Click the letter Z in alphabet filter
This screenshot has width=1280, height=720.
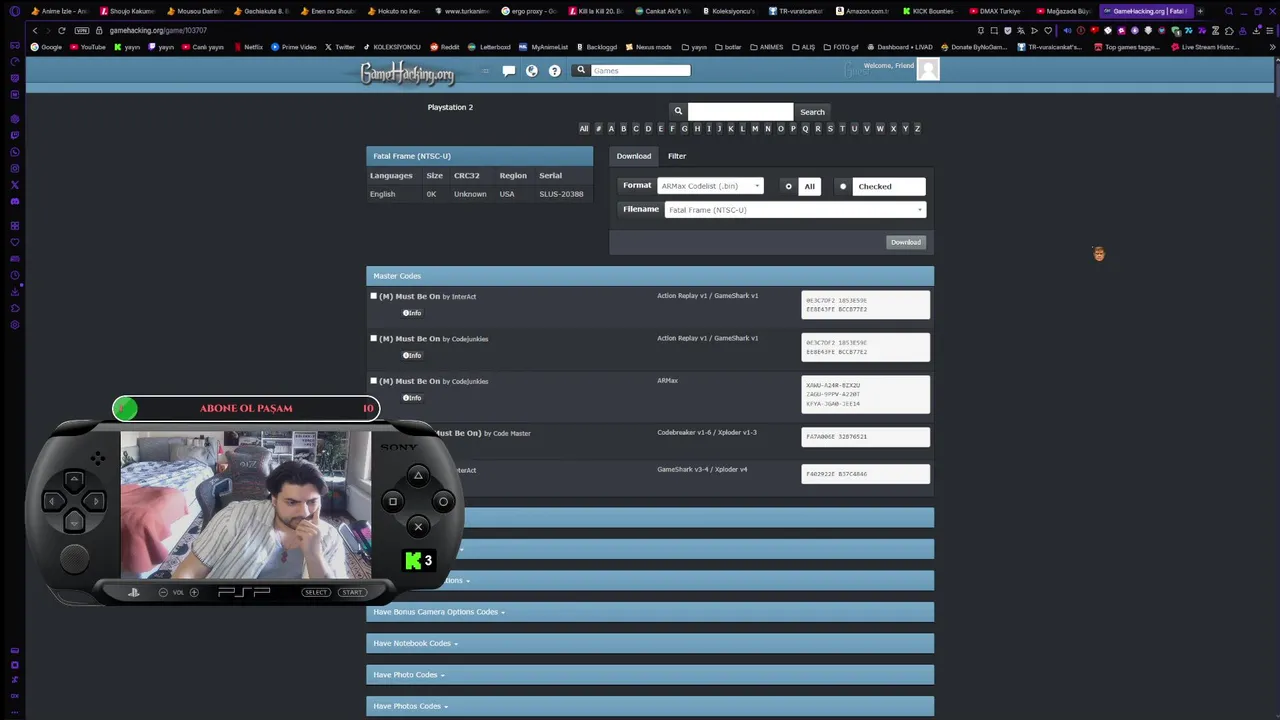tap(917, 129)
